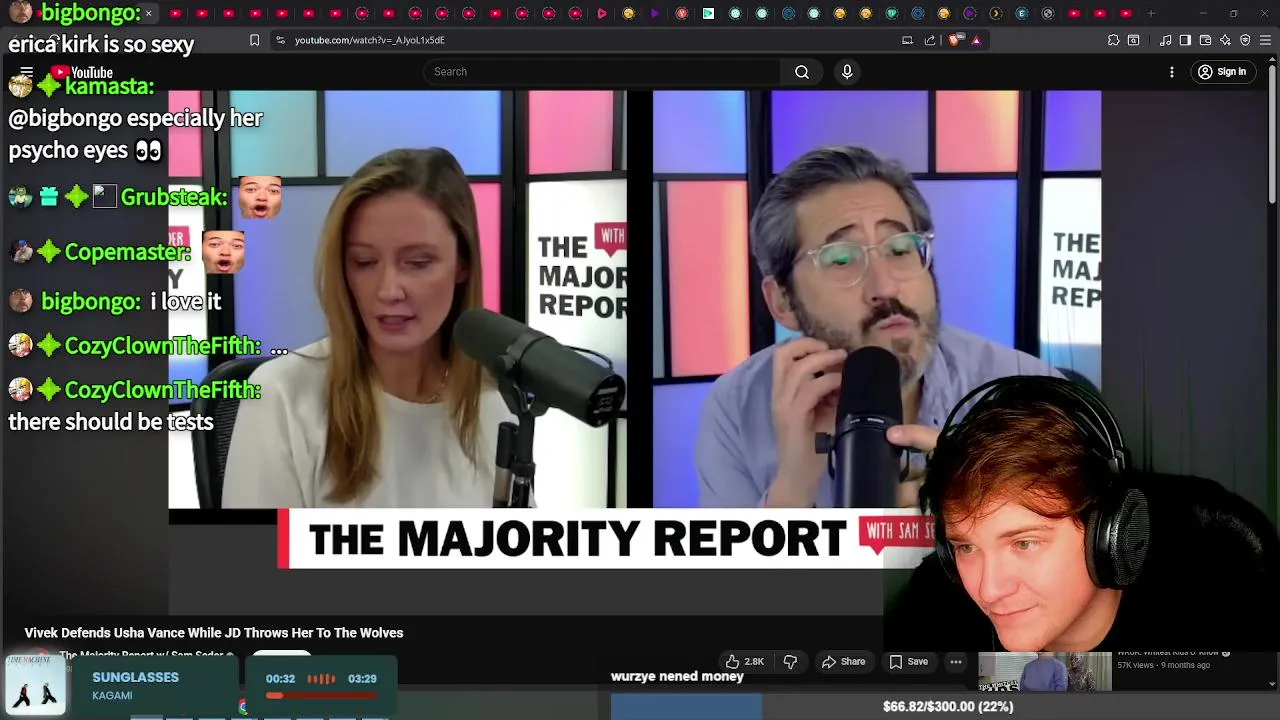
Task: Bookmark this page with the bookmark icon
Action: coord(254,40)
